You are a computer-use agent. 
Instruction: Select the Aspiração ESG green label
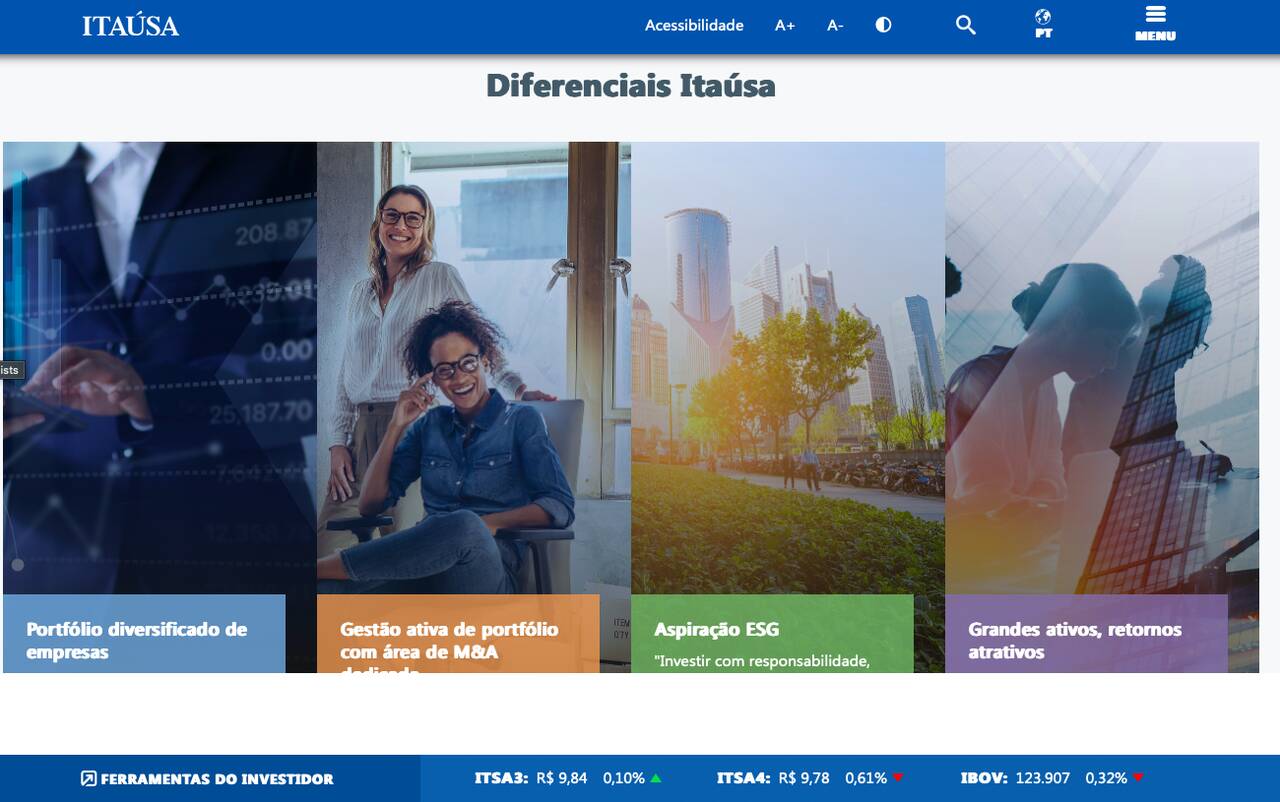click(772, 634)
